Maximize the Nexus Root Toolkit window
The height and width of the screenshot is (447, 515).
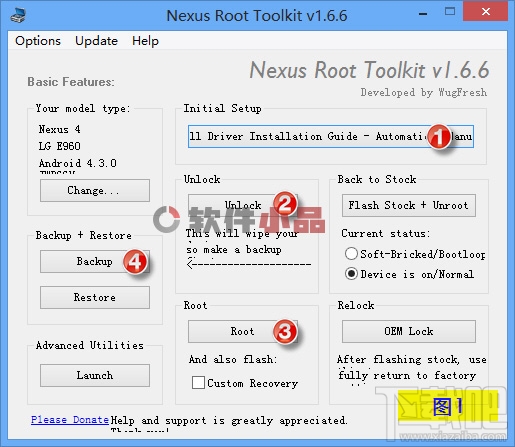(450, 12)
